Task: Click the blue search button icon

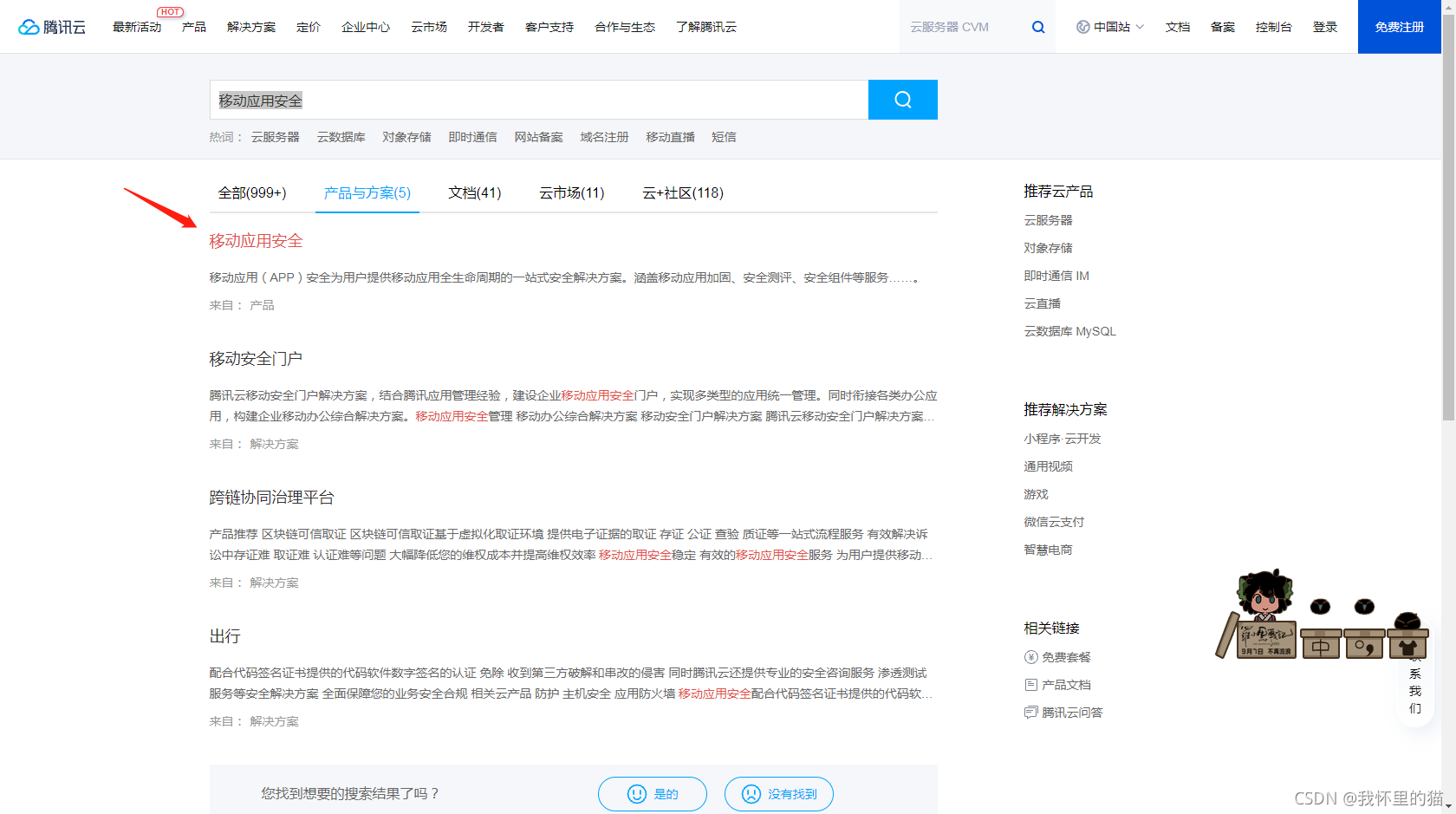Action: [x=903, y=100]
